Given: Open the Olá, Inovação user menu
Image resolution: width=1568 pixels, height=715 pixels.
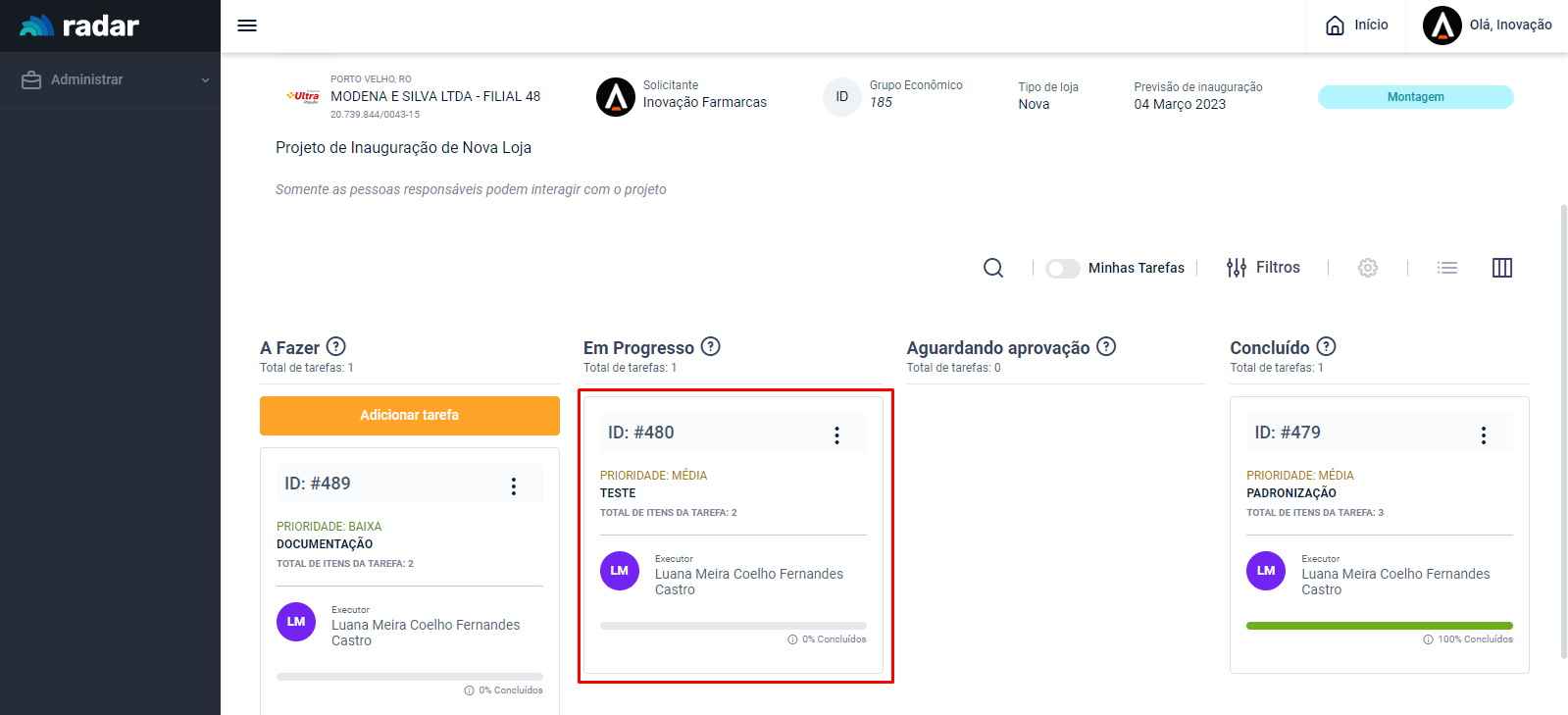Looking at the screenshot, I should (1488, 26).
